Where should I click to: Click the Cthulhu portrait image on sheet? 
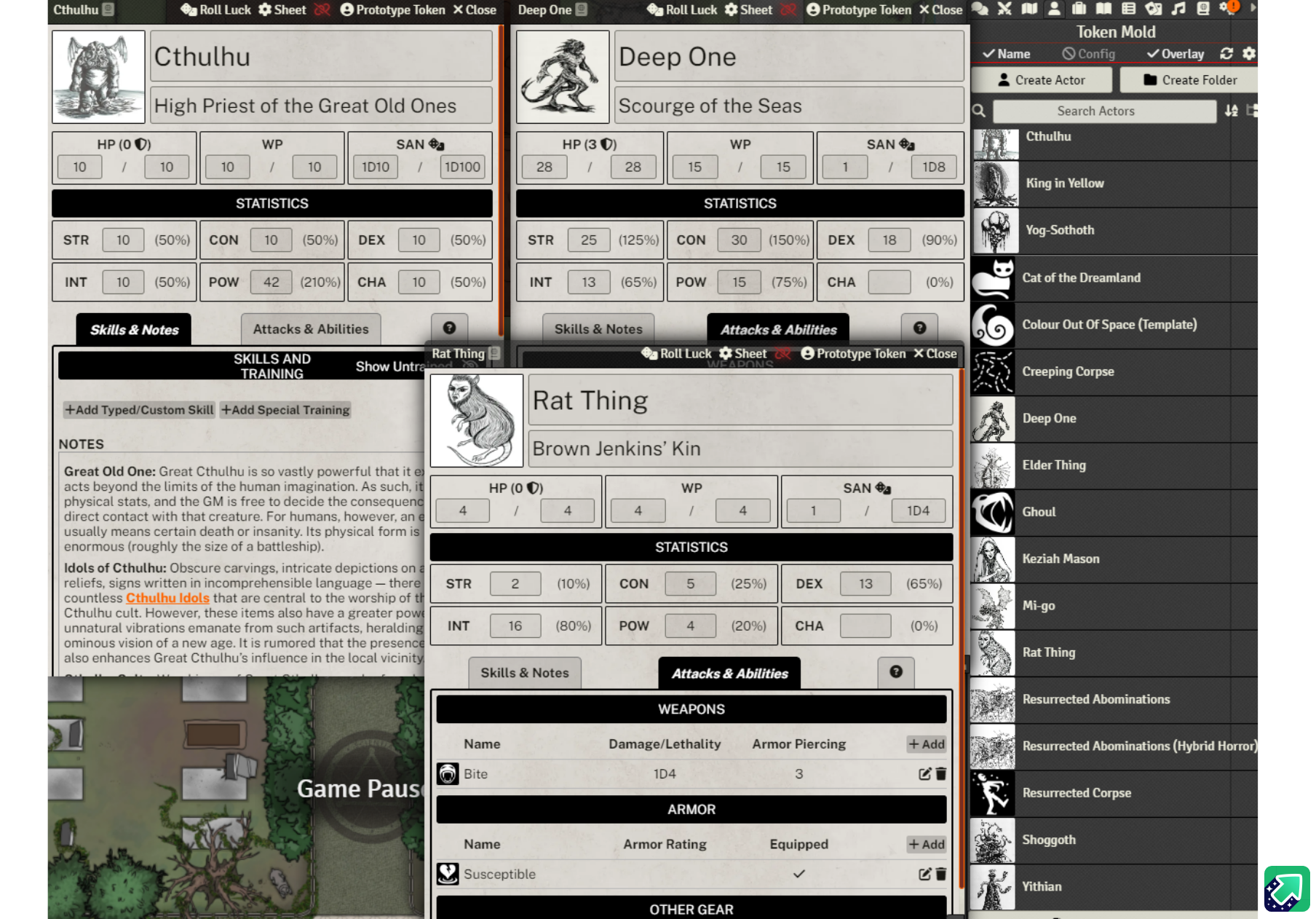click(x=98, y=76)
